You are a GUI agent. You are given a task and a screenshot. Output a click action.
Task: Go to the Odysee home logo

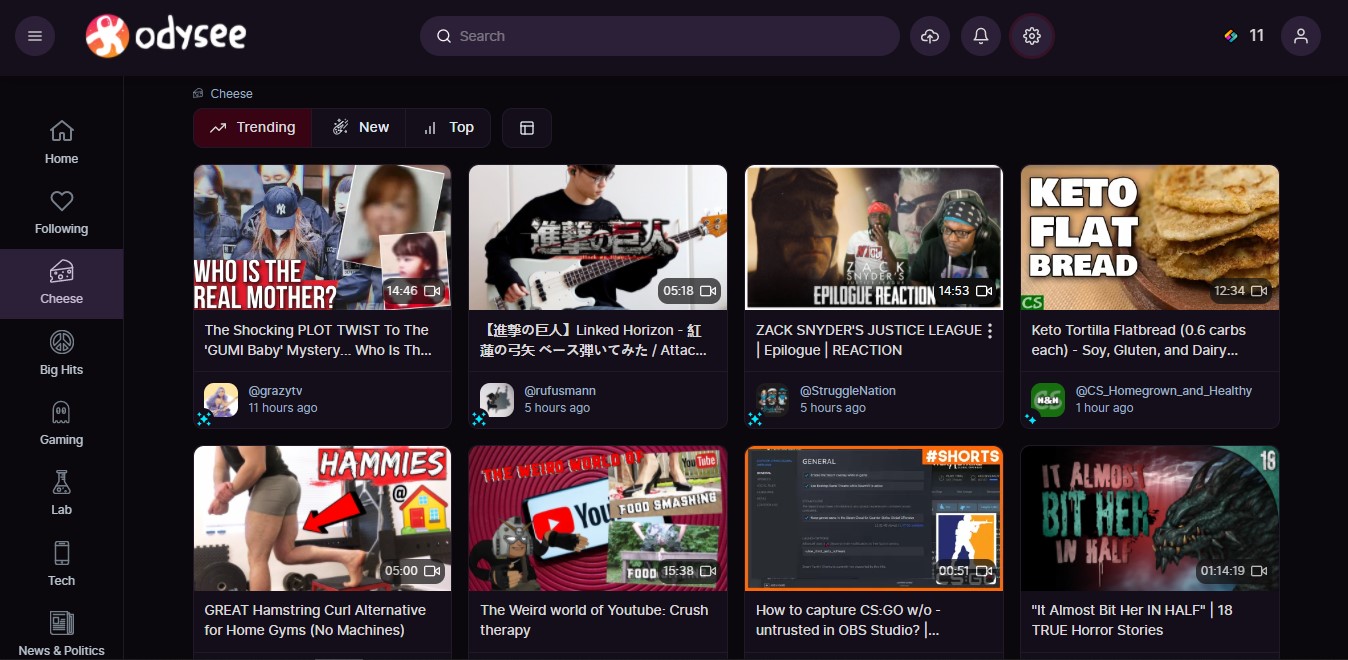coord(166,36)
